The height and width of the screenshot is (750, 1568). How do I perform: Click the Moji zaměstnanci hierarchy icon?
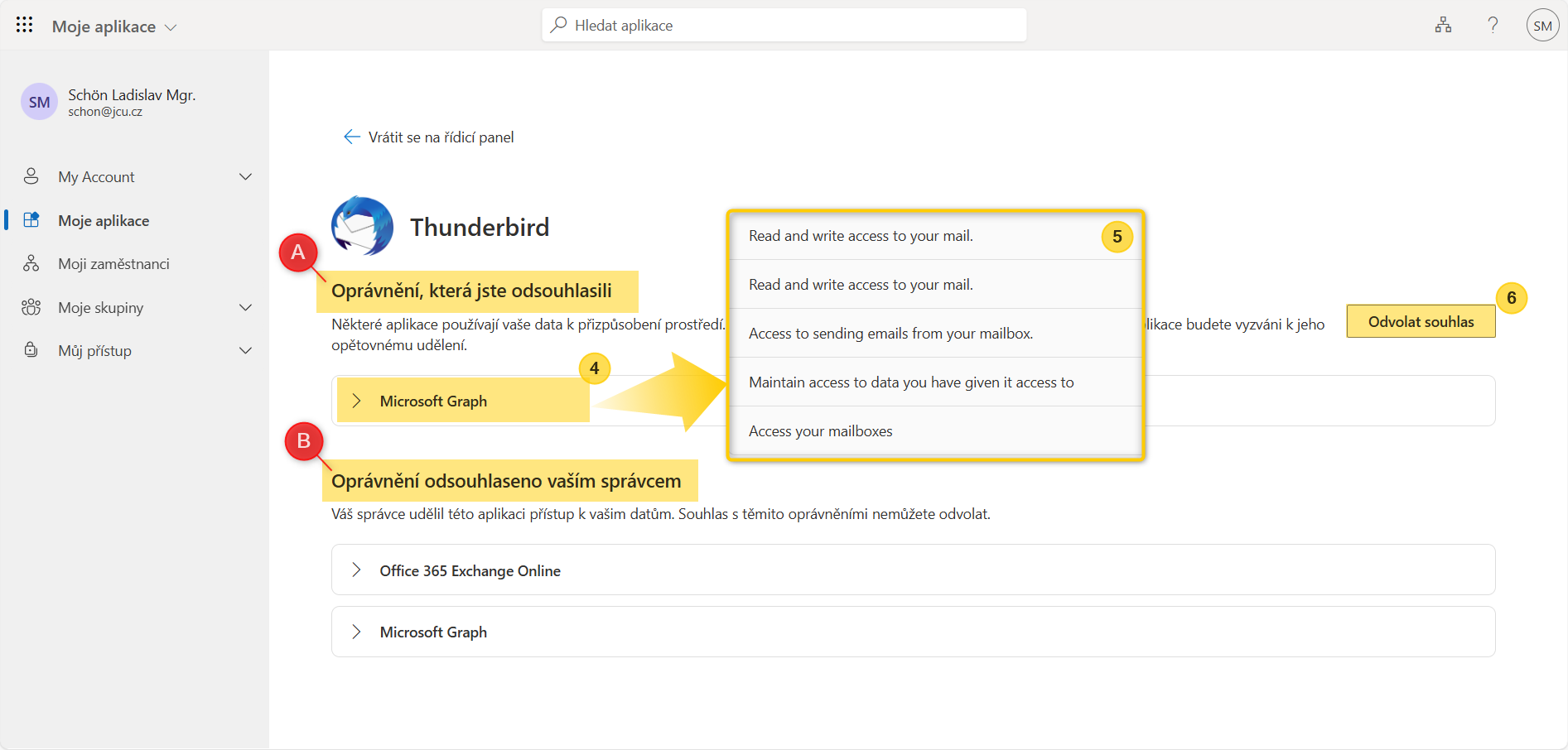click(31, 264)
